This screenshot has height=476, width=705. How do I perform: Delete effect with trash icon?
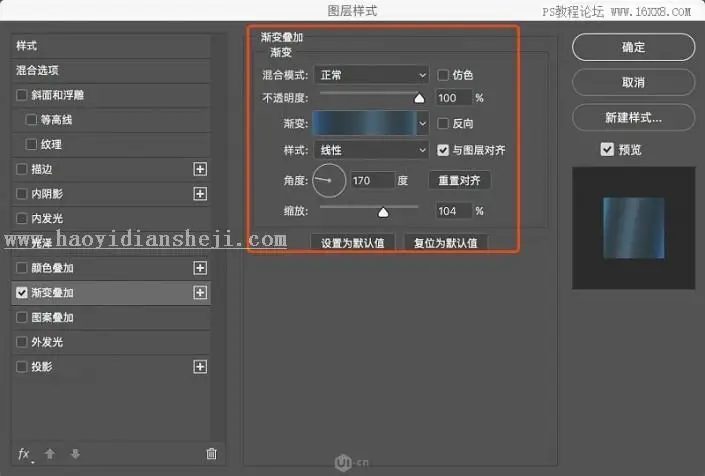click(211, 454)
